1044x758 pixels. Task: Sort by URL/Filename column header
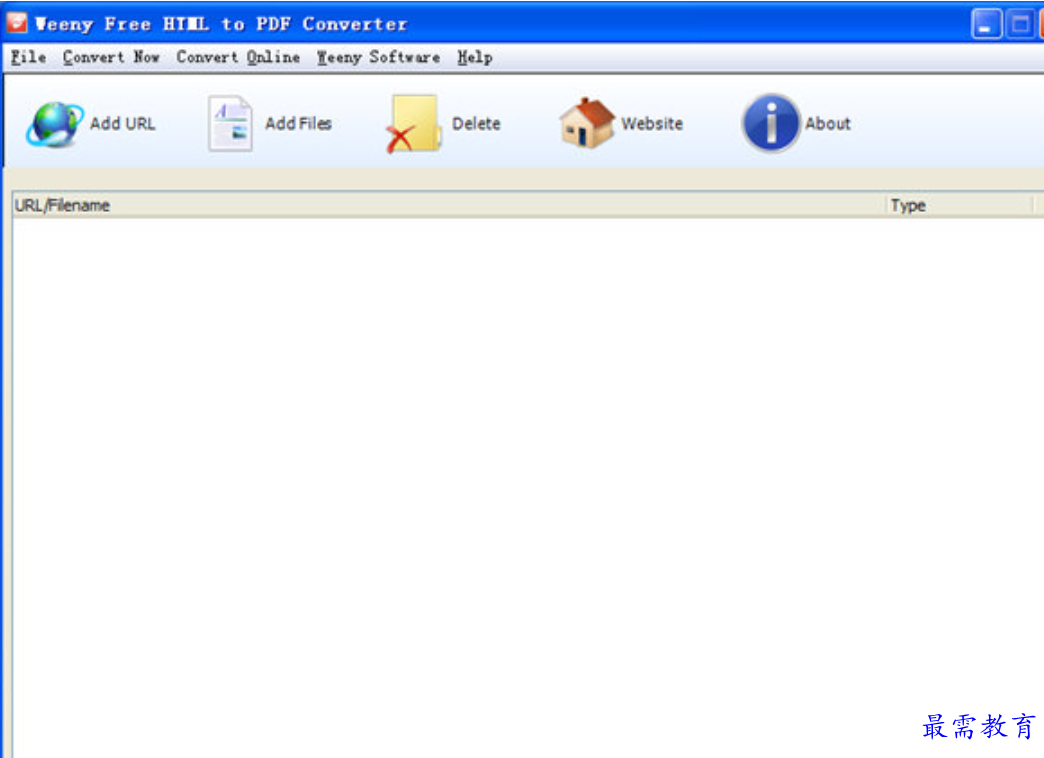[x=449, y=205]
